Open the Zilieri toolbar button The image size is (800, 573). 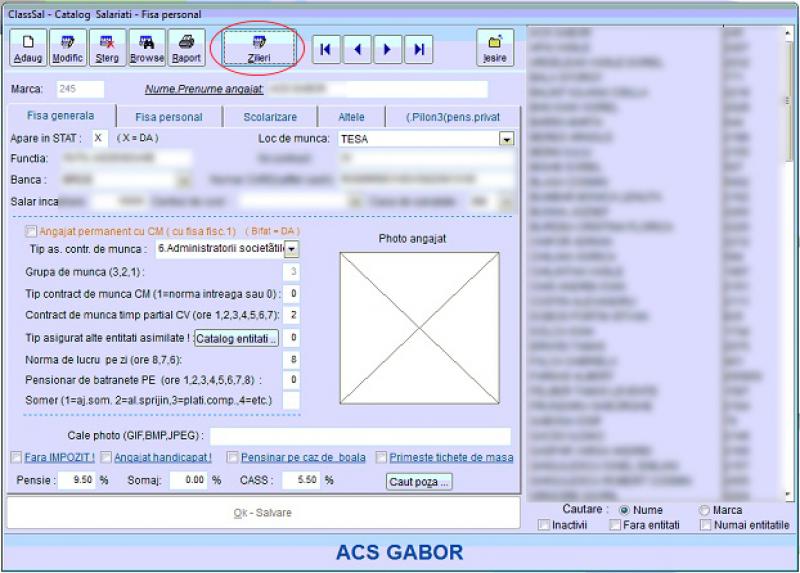point(259,47)
